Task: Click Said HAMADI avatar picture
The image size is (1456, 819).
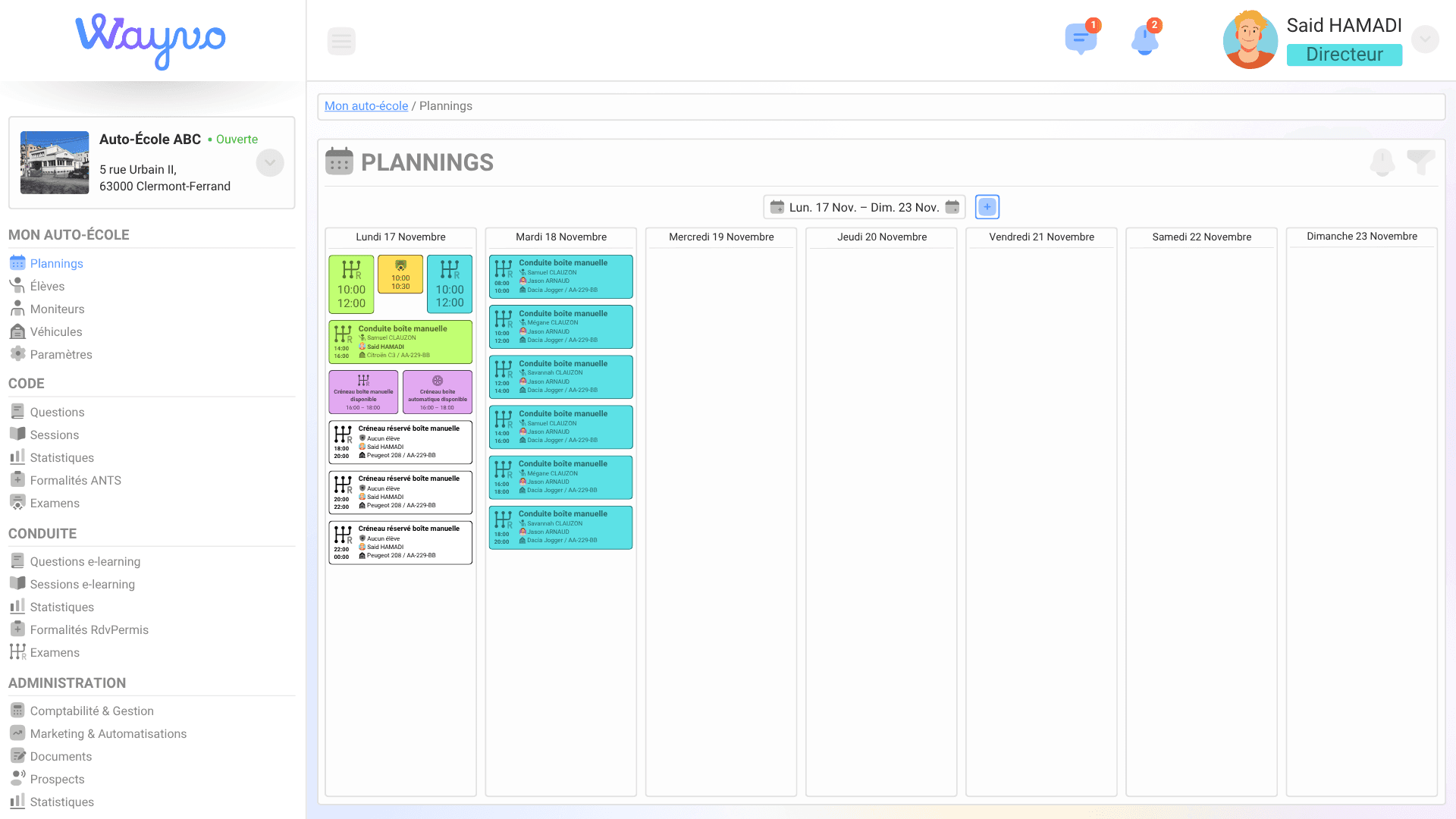Action: (x=1250, y=39)
